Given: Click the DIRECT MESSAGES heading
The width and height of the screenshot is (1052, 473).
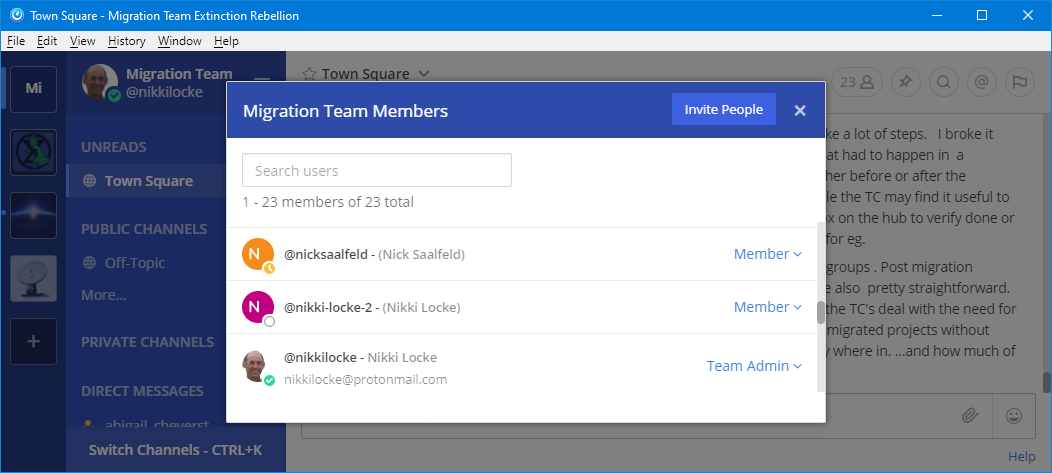Looking at the screenshot, I should click(x=142, y=390).
